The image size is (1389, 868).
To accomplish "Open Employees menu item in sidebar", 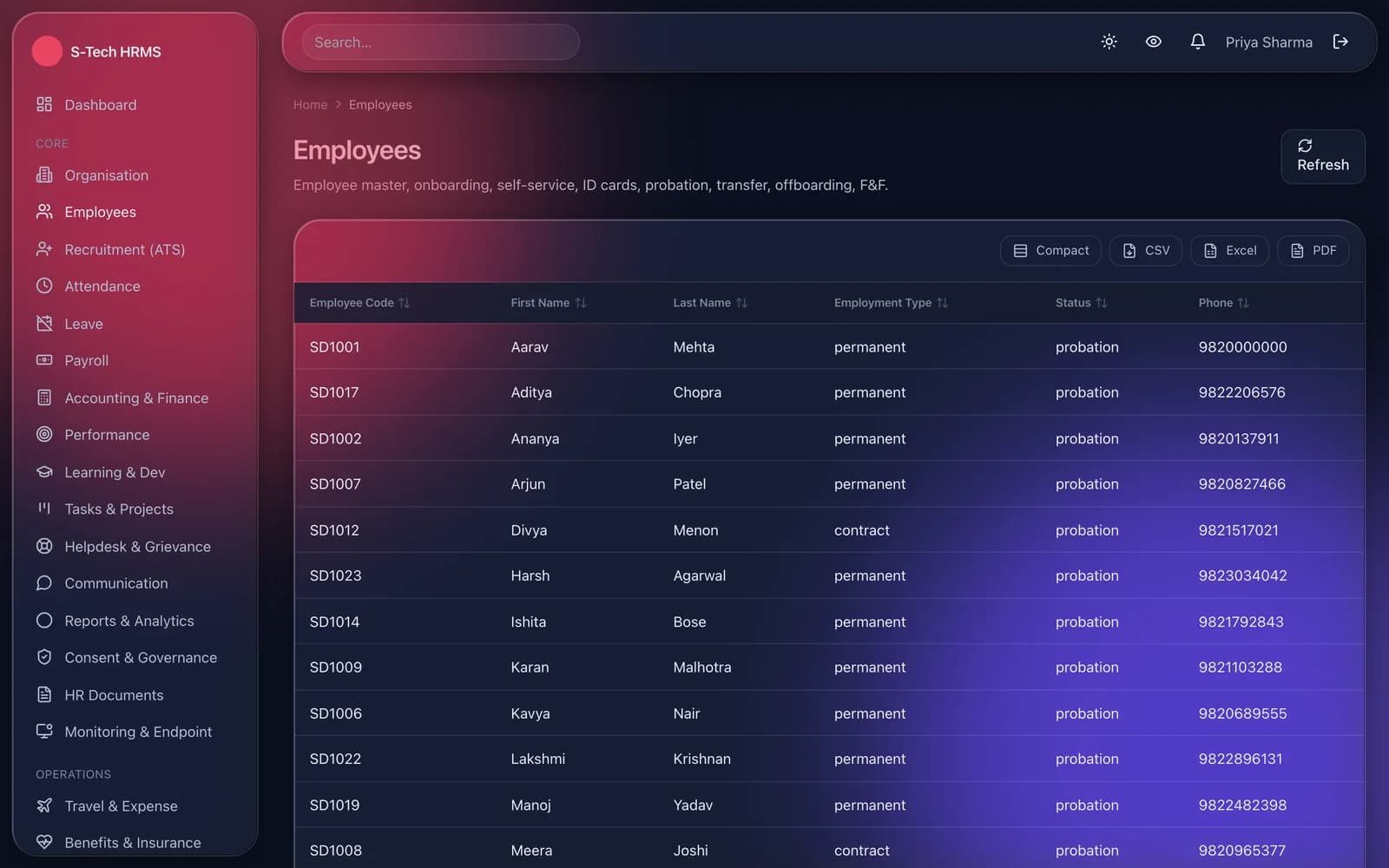I will [x=135, y=212].
